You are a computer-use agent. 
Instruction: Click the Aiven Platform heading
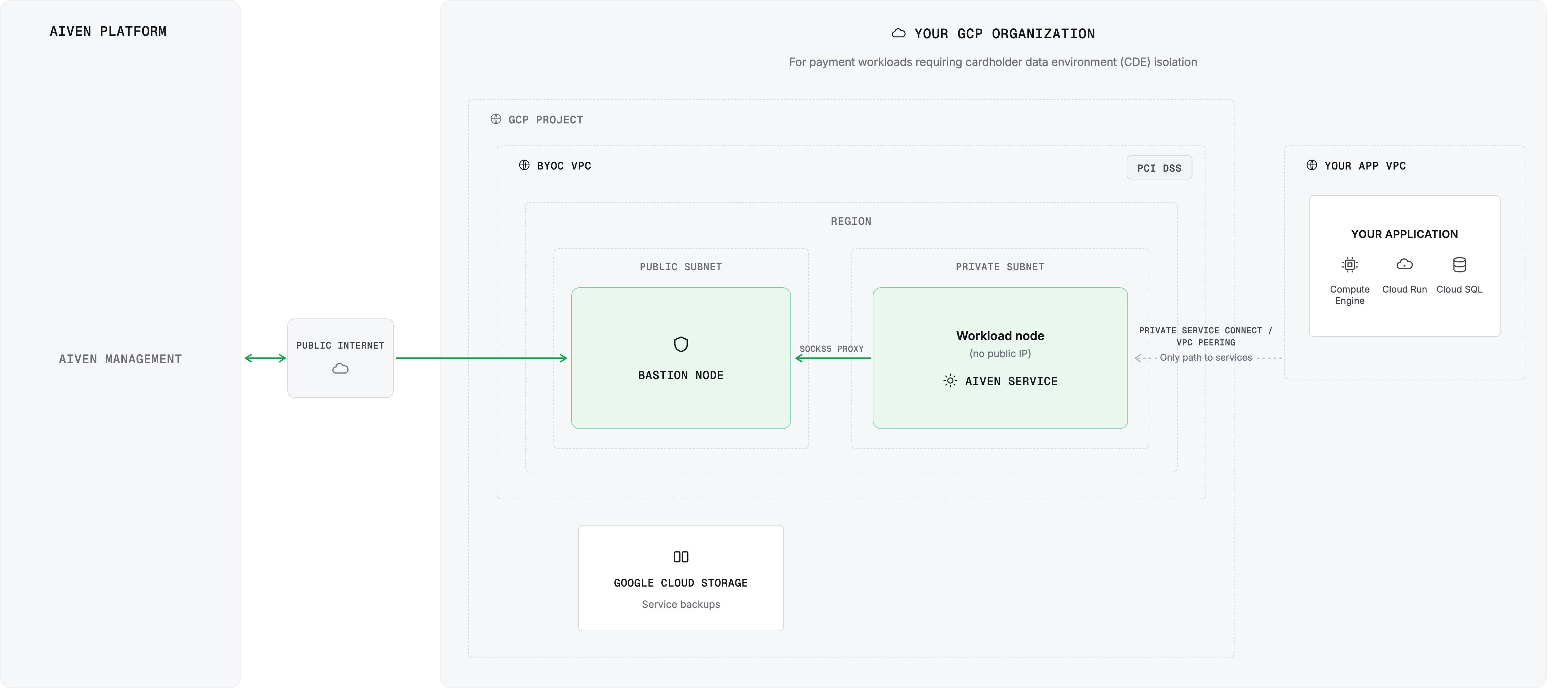coord(108,31)
